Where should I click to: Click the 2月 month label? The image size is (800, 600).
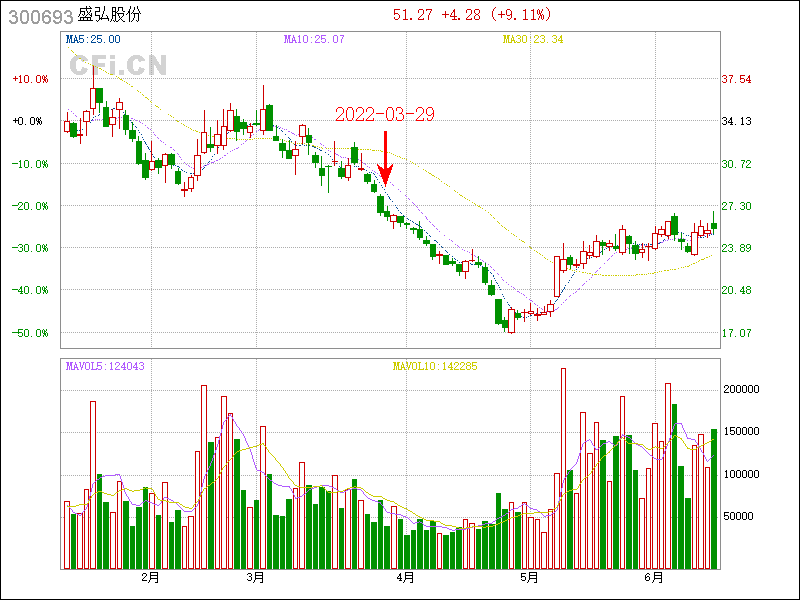pyautogui.click(x=151, y=578)
